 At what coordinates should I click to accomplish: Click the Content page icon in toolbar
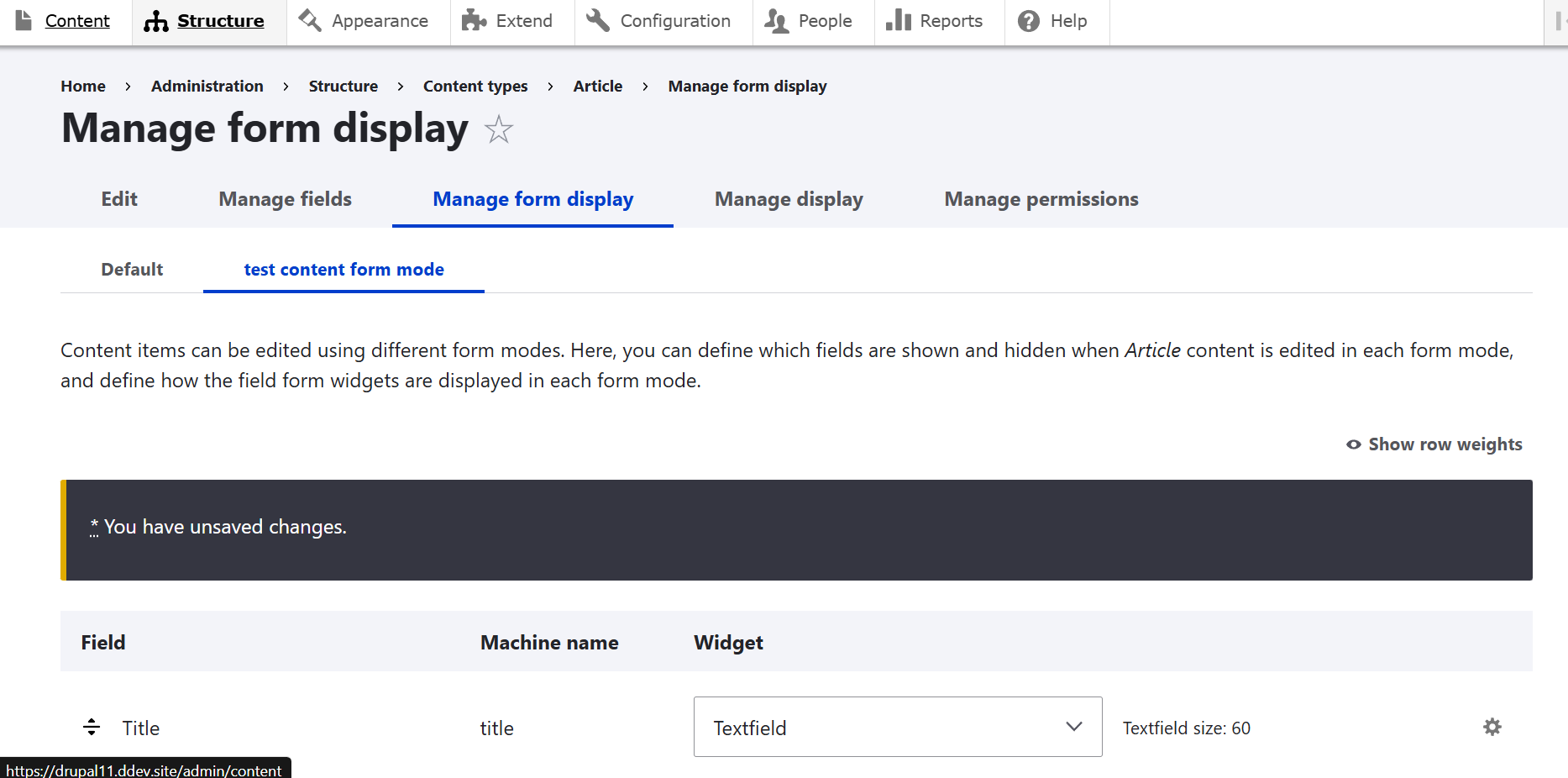point(24,20)
